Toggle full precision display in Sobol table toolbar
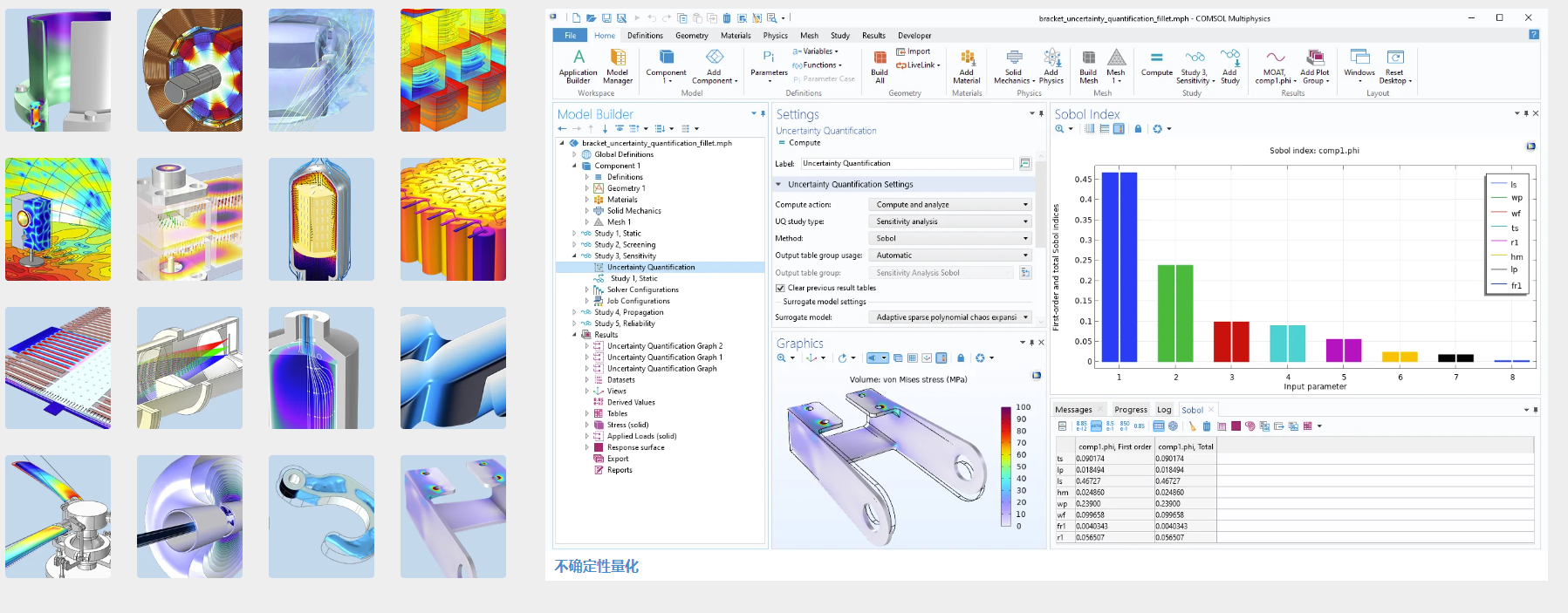Screen dimensions: 1568x613 1082,426
